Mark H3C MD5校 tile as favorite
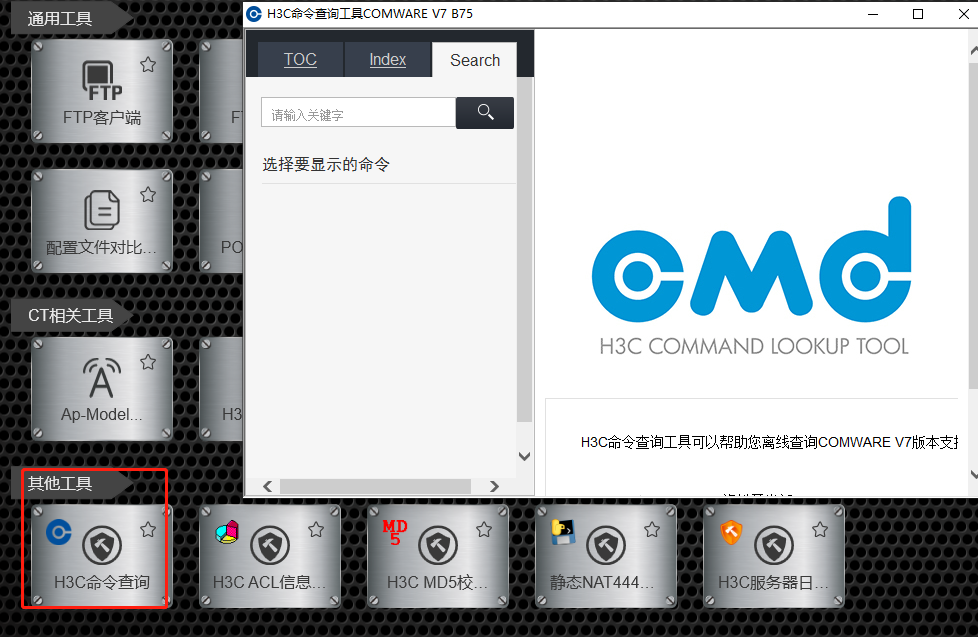The width and height of the screenshot is (978, 637). tap(484, 530)
